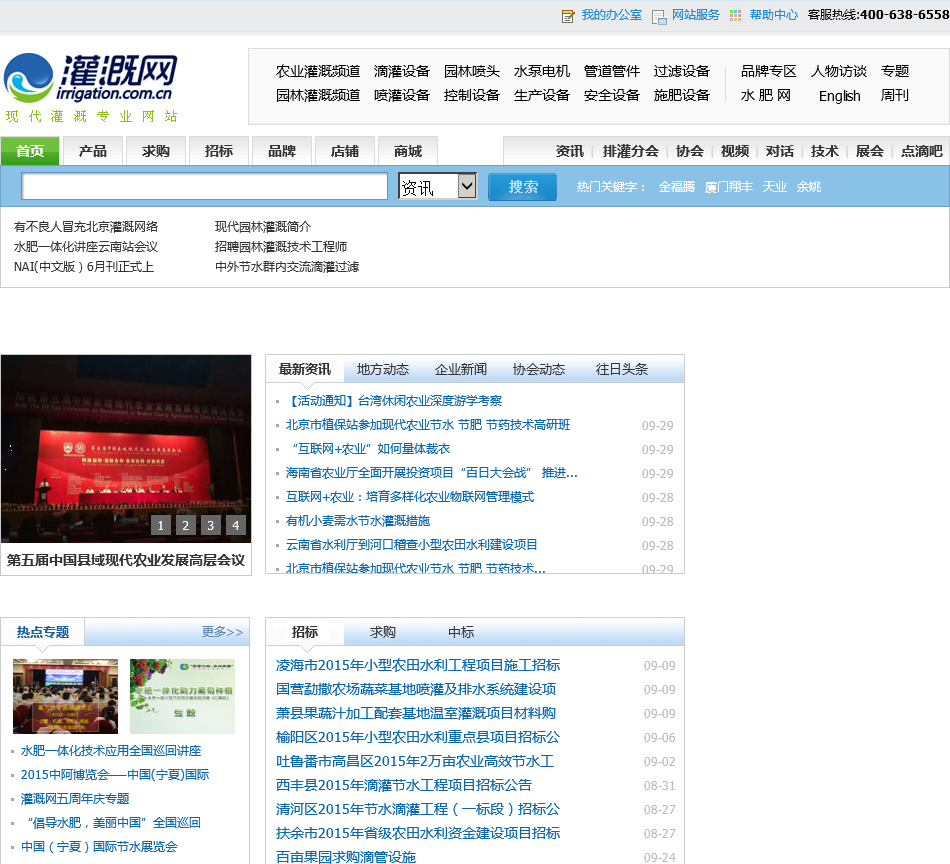
Task: Open 点滴吧 in secondary navigation
Action: tap(921, 151)
